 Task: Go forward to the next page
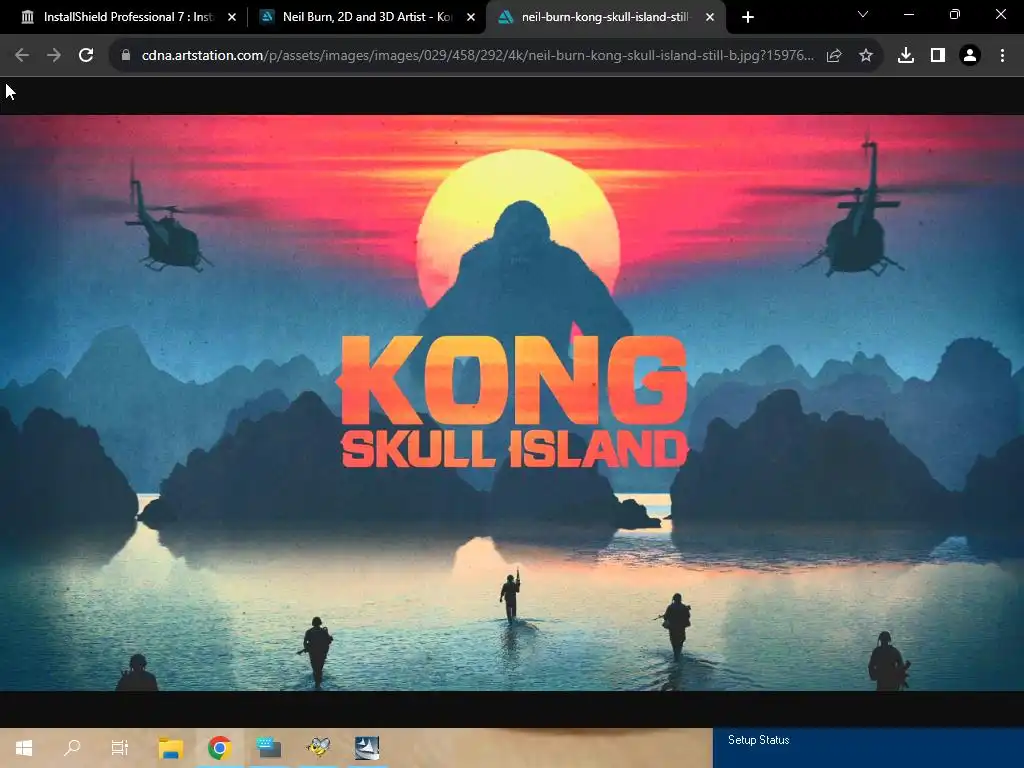click(x=54, y=56)
